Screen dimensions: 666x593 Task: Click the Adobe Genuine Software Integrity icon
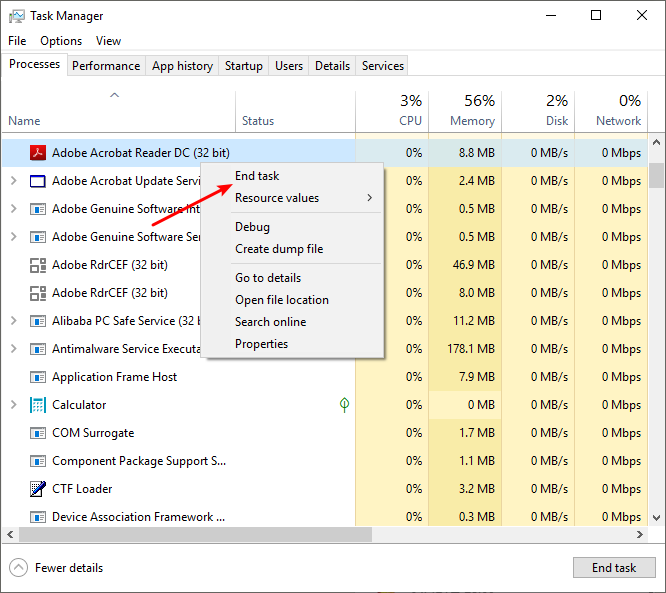point(38,209)
